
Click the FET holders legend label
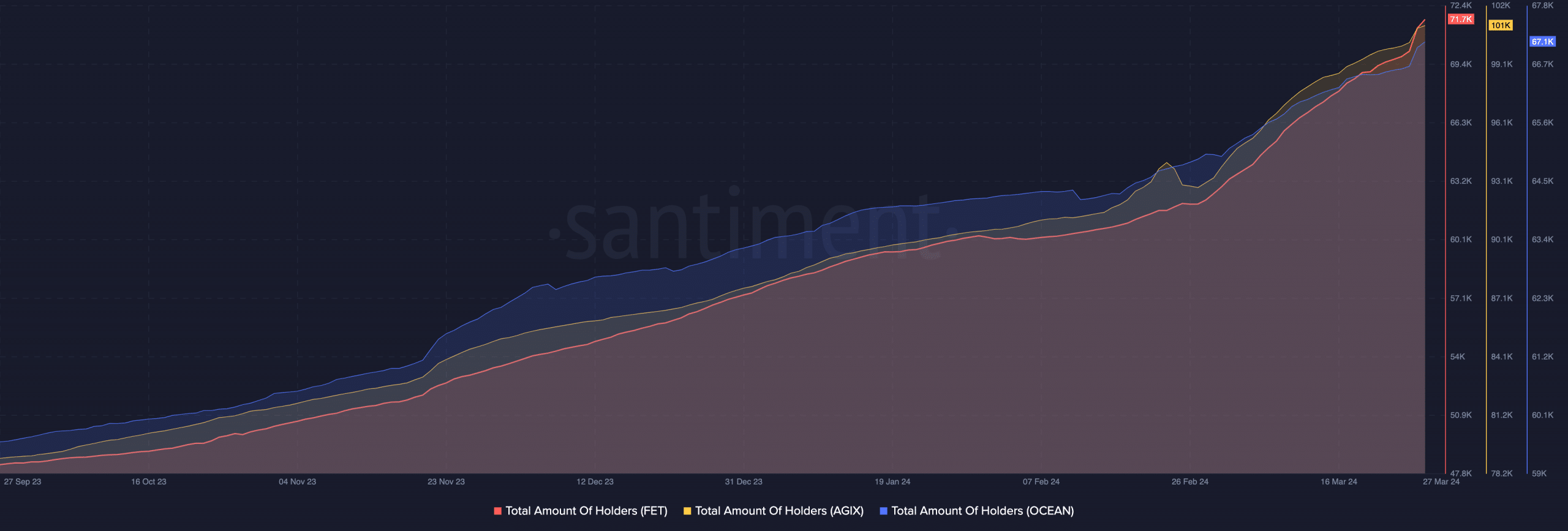tap(586, 511)
